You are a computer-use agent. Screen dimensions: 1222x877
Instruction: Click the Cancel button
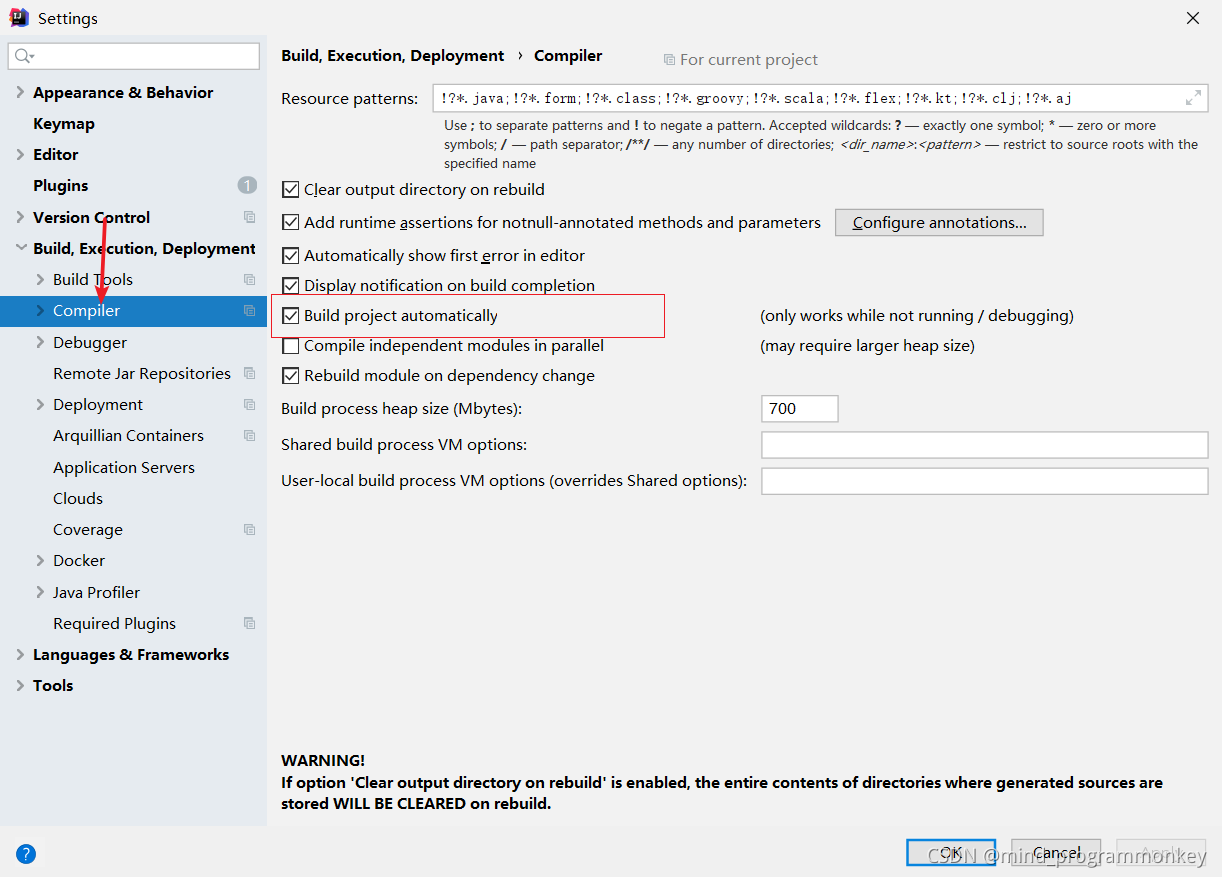pos(1056,853)
